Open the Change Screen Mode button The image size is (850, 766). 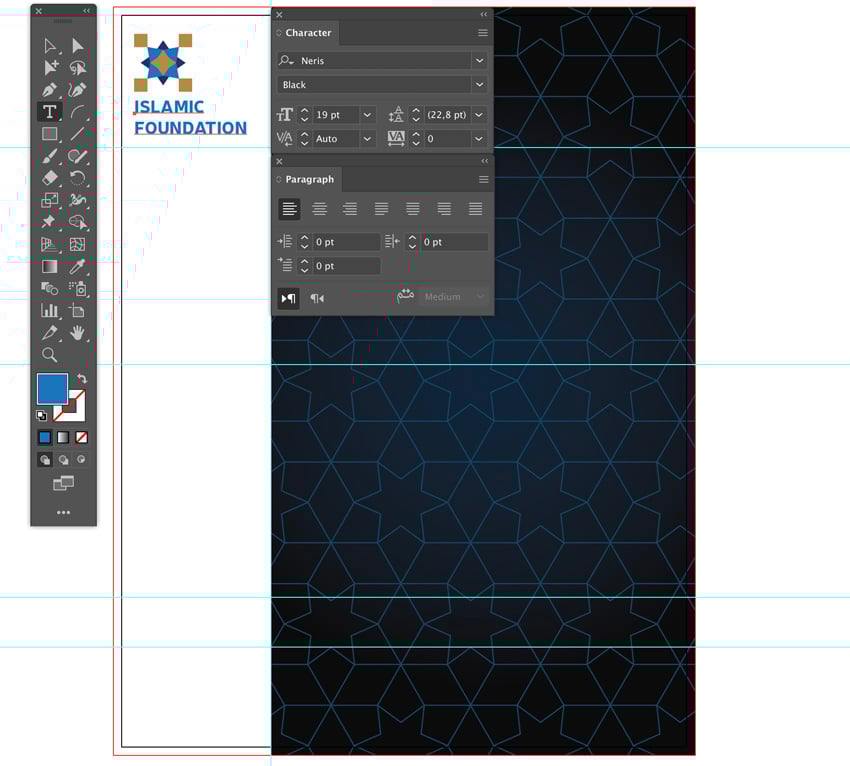click(63, 482)
